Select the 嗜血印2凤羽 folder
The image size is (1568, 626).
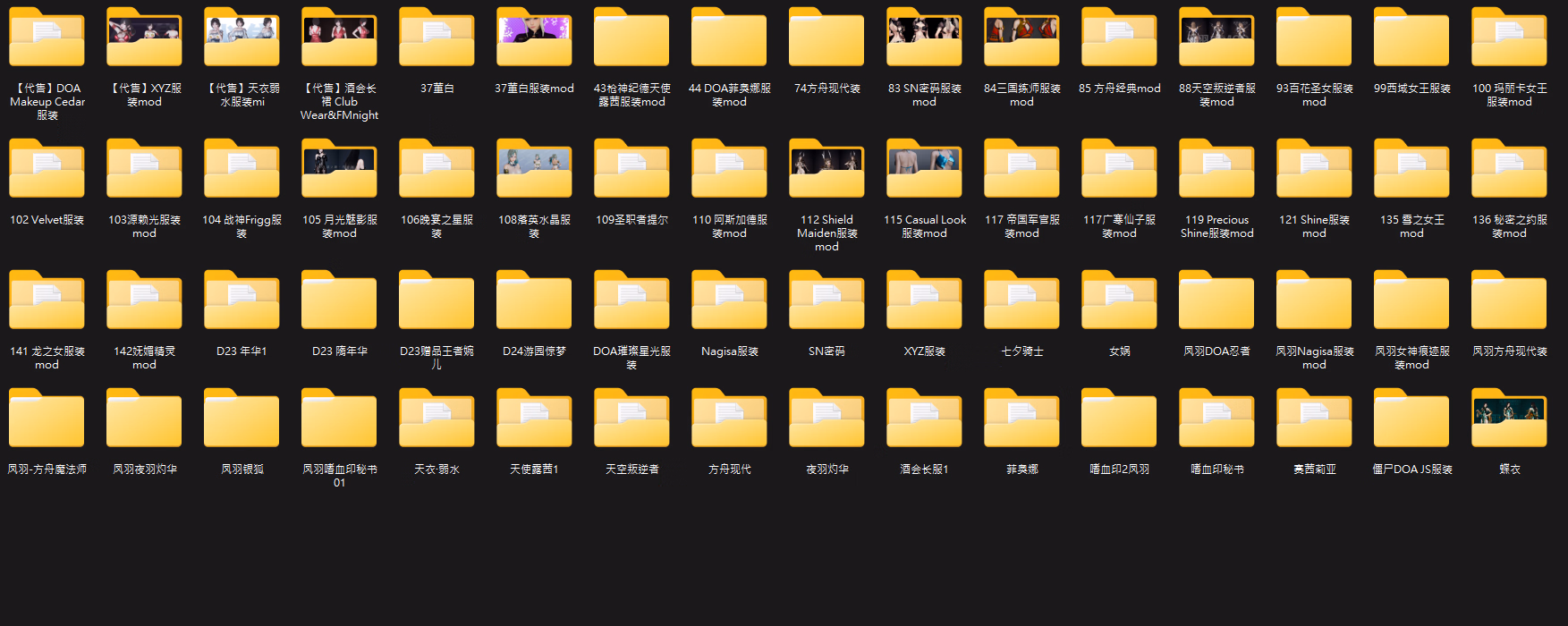pos(1119,418)
